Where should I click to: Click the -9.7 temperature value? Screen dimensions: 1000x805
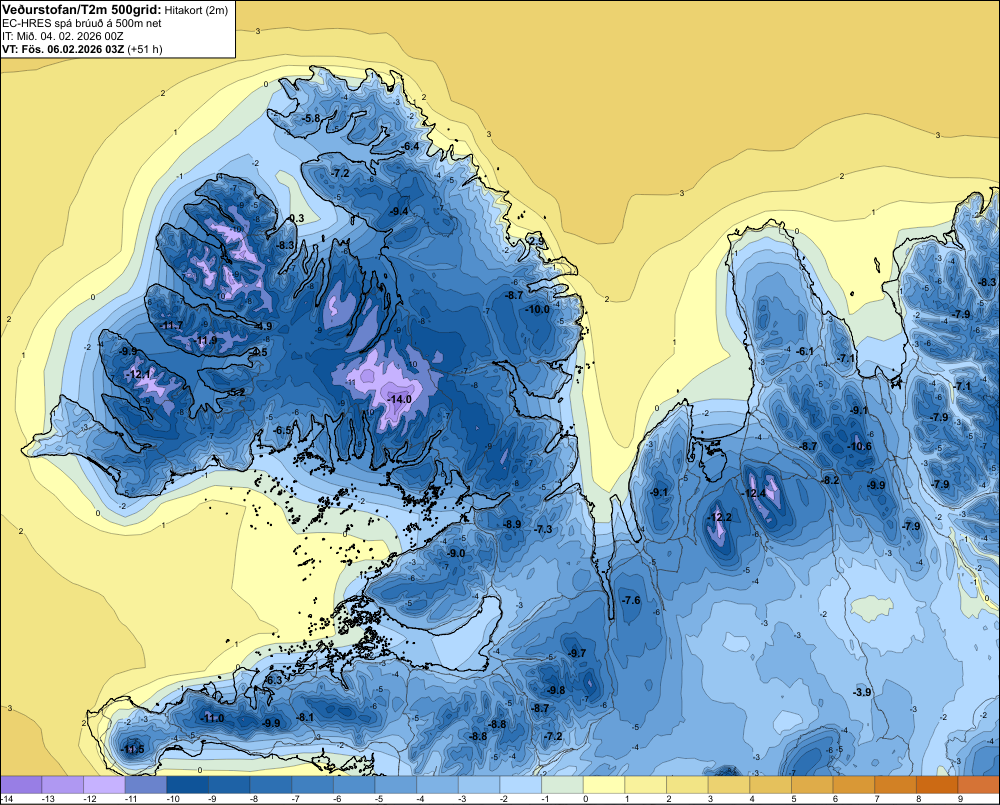[577, 654]
